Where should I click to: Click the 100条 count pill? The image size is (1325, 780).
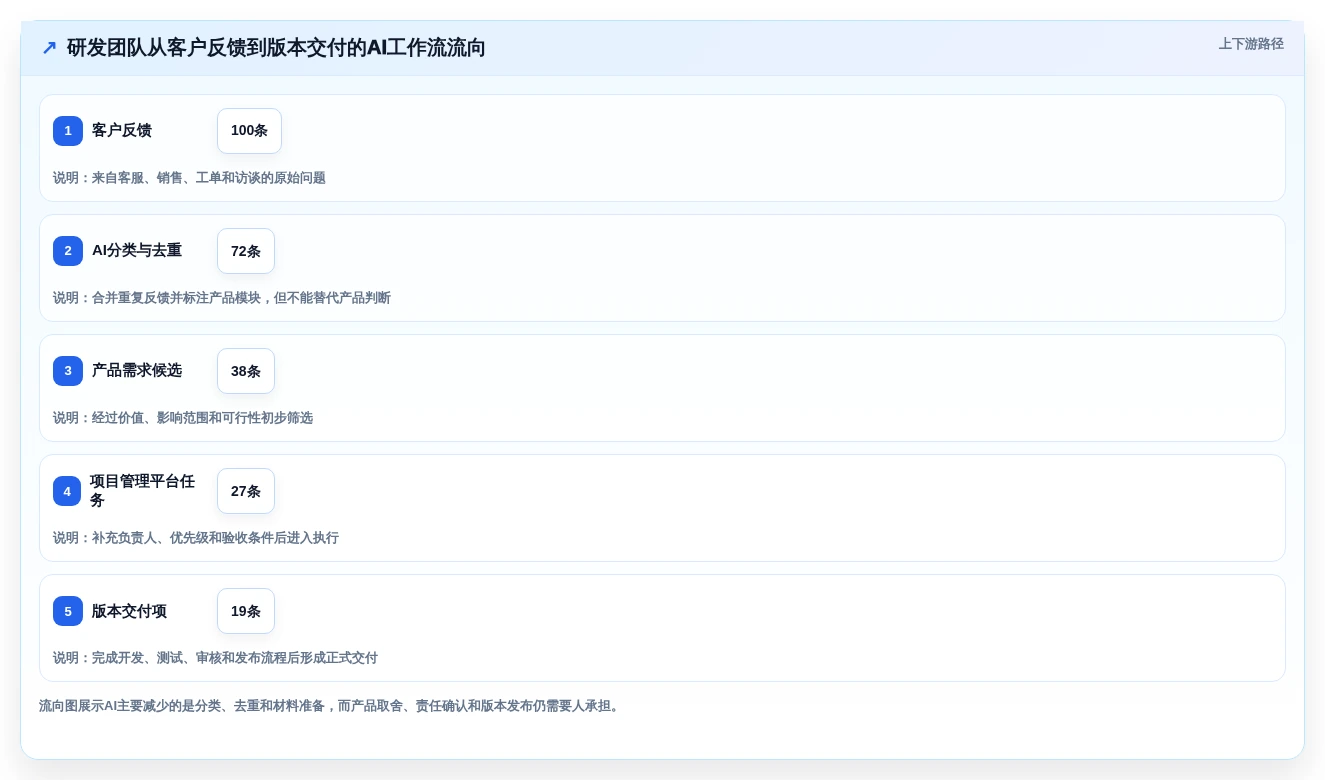(x=249, y=131)
